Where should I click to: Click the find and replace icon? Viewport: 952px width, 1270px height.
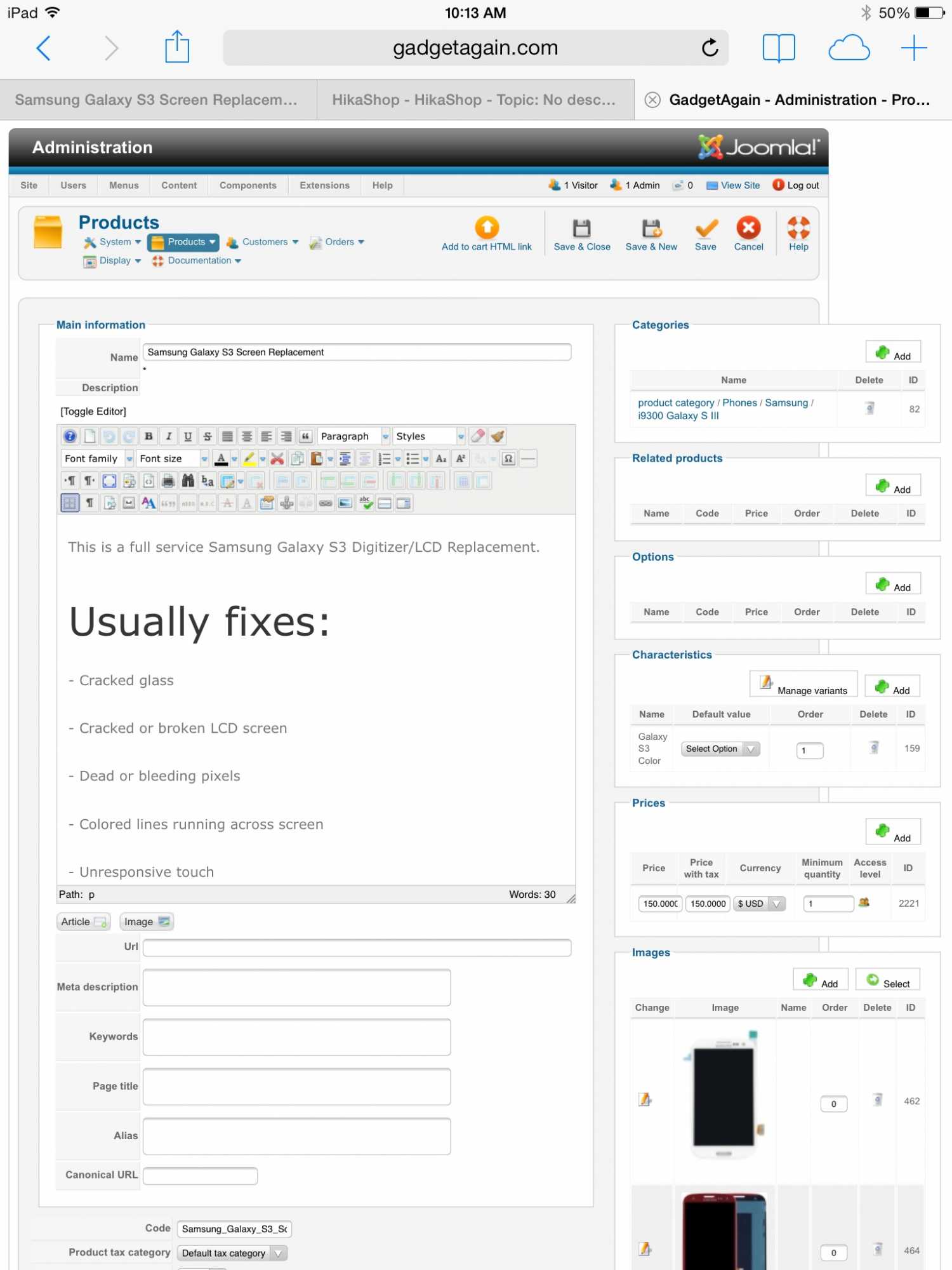208,481
